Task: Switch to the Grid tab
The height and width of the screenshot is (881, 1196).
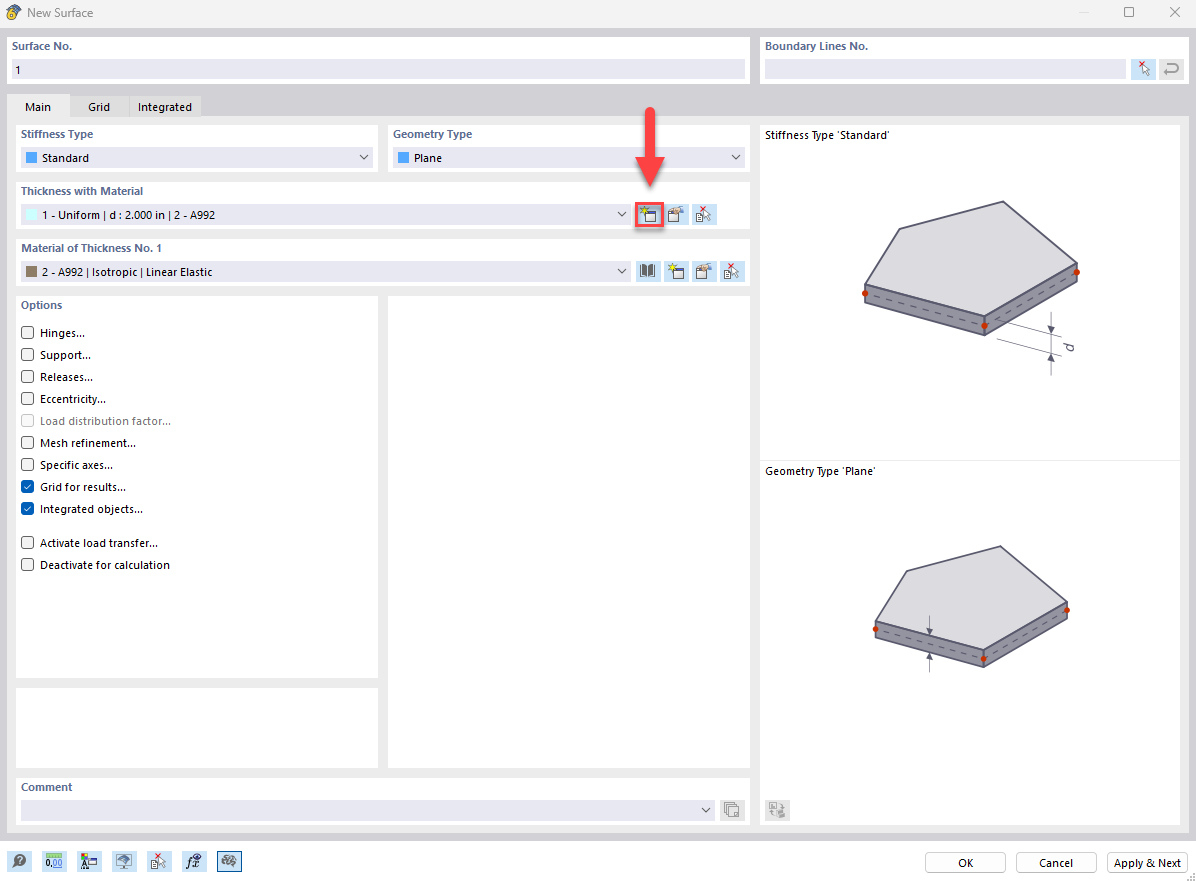Action: [98, 106]
